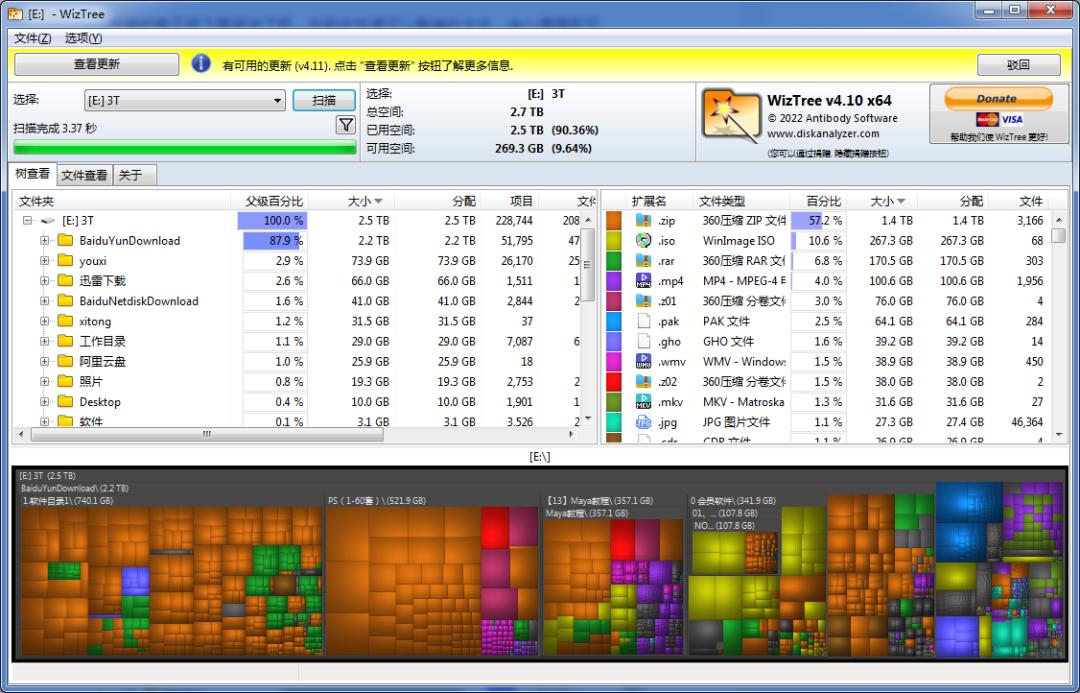This screenshot has height=693, width=1080.
Task: Click the .zip file type icon
Action: click(x=643, y=220)
